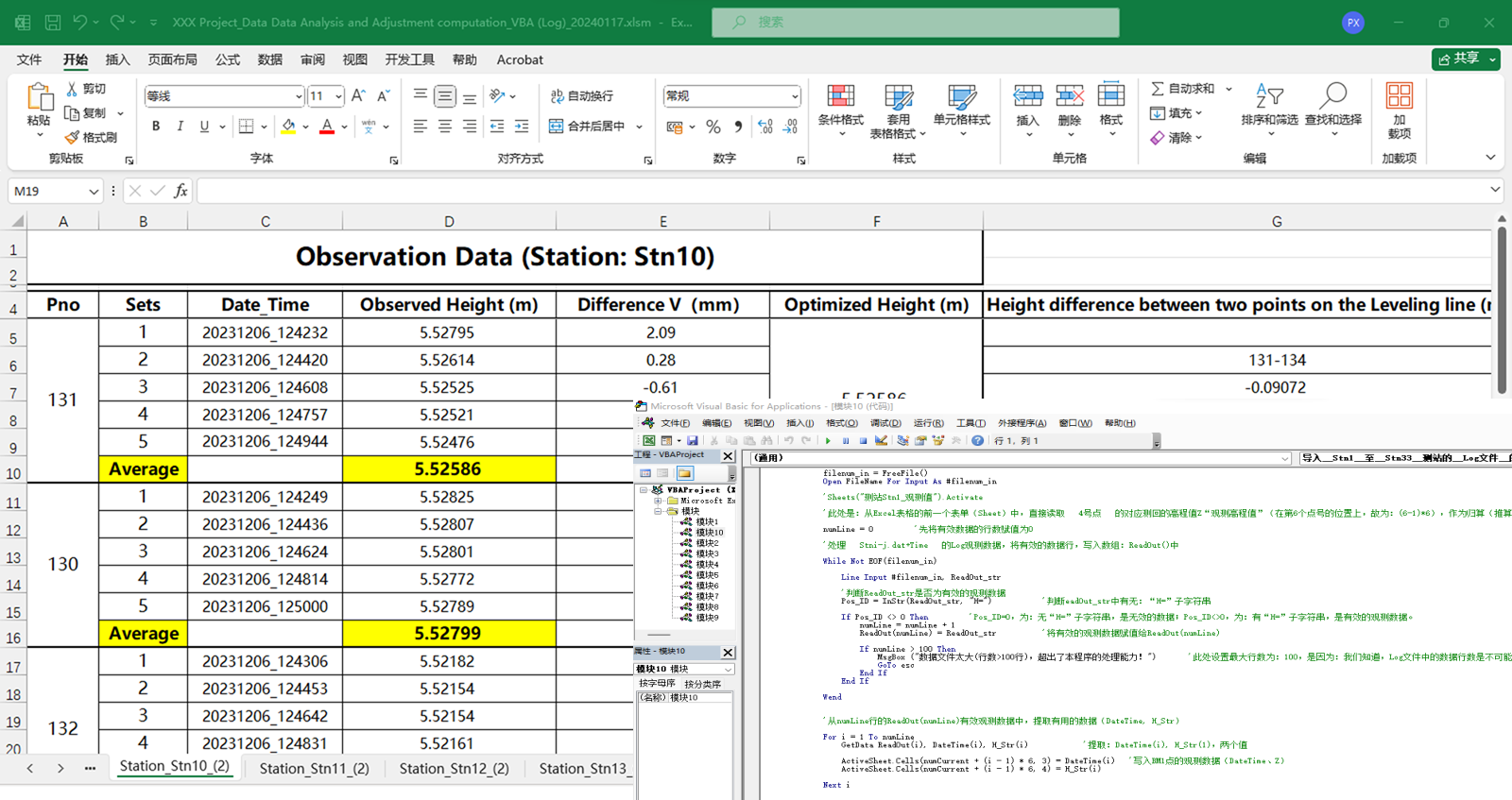Click the VBA Save icon

693,440
